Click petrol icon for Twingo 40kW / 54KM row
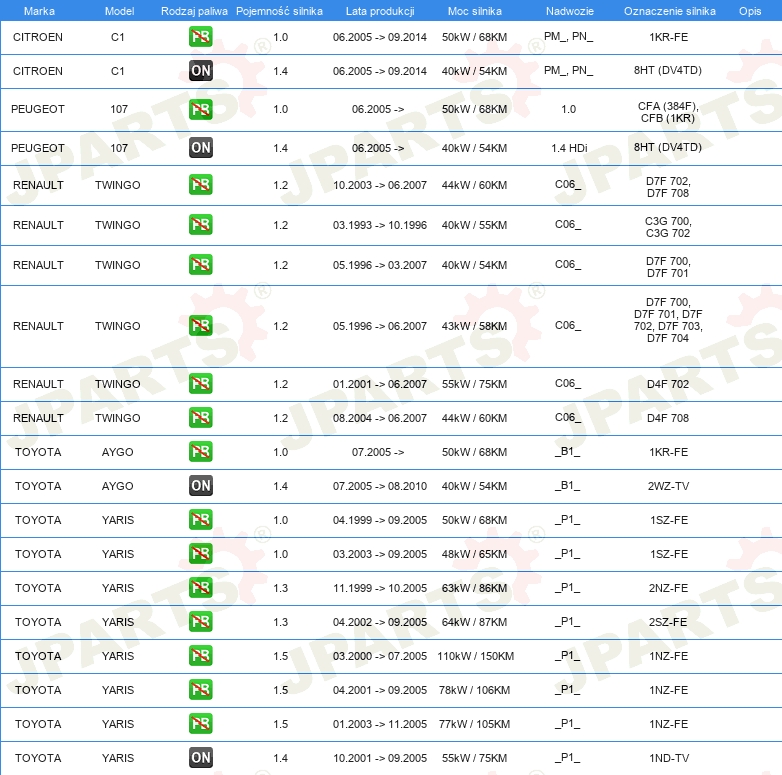 200,264
